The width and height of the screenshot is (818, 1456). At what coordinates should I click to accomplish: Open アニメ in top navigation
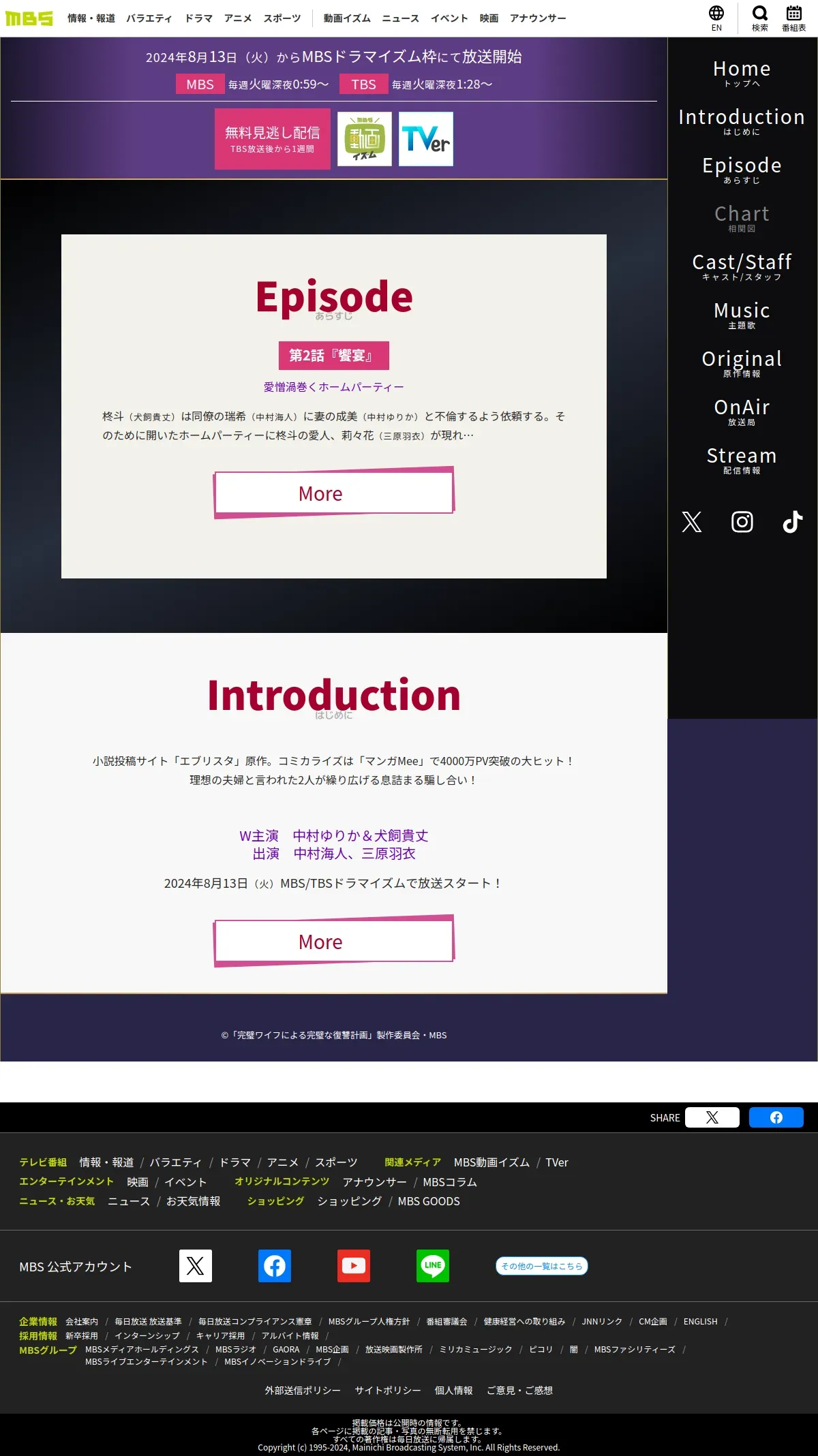(x=238, y=18)
